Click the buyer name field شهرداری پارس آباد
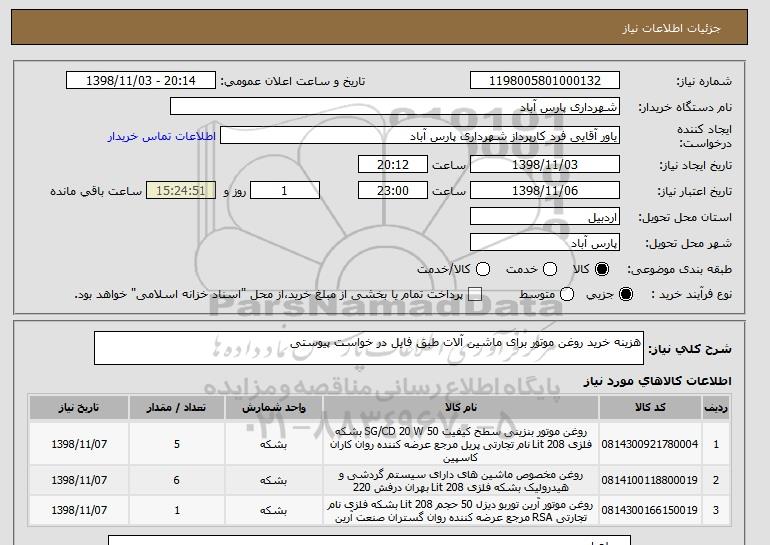Screen dimensions: 770x545 click(x=395, y=107)
